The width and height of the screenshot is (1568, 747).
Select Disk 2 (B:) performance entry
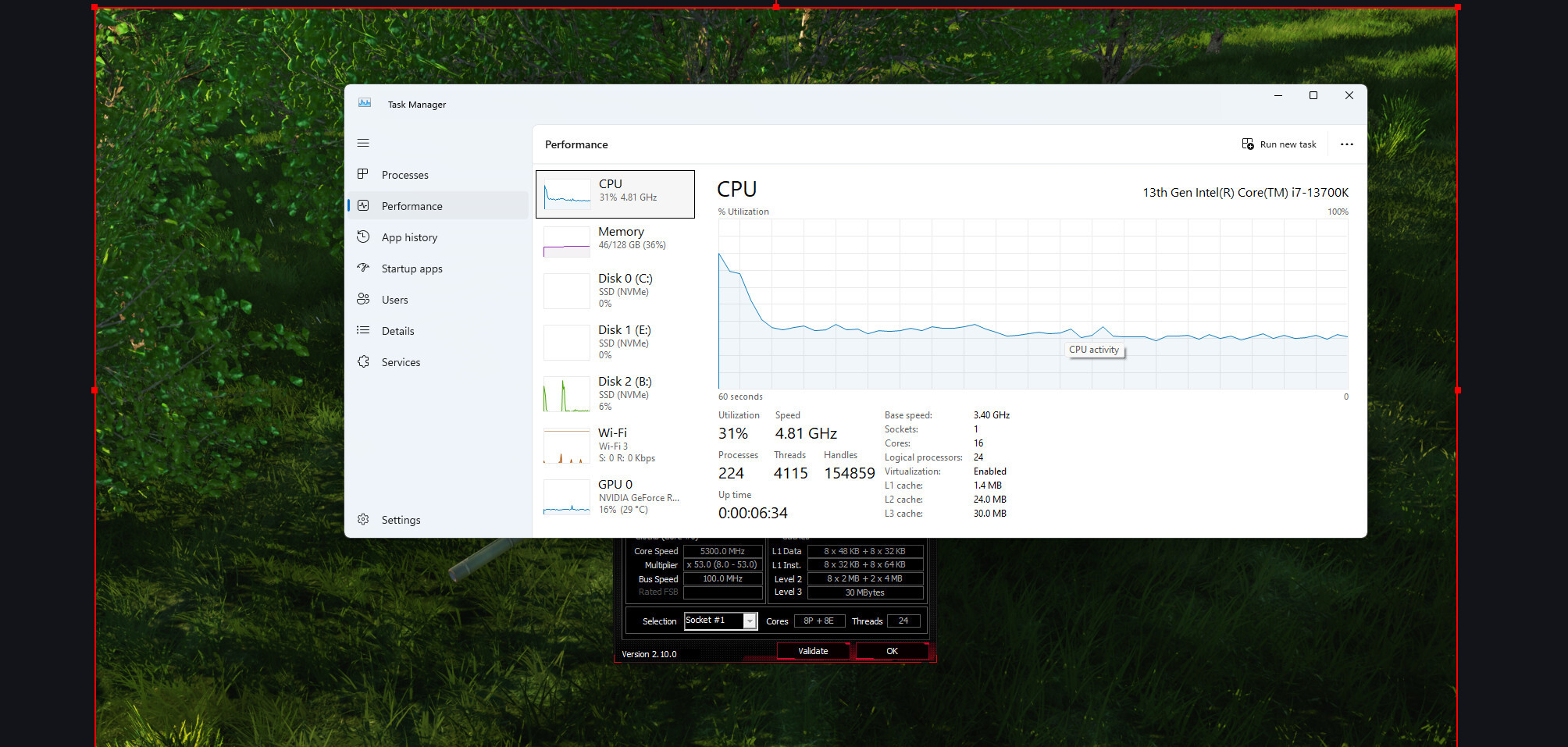615,394
